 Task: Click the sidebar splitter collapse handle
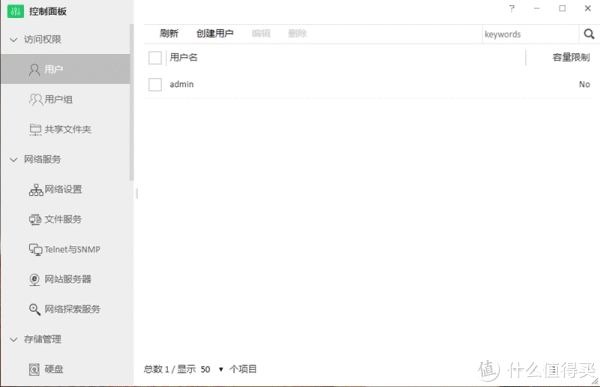[x=137, y=193]
